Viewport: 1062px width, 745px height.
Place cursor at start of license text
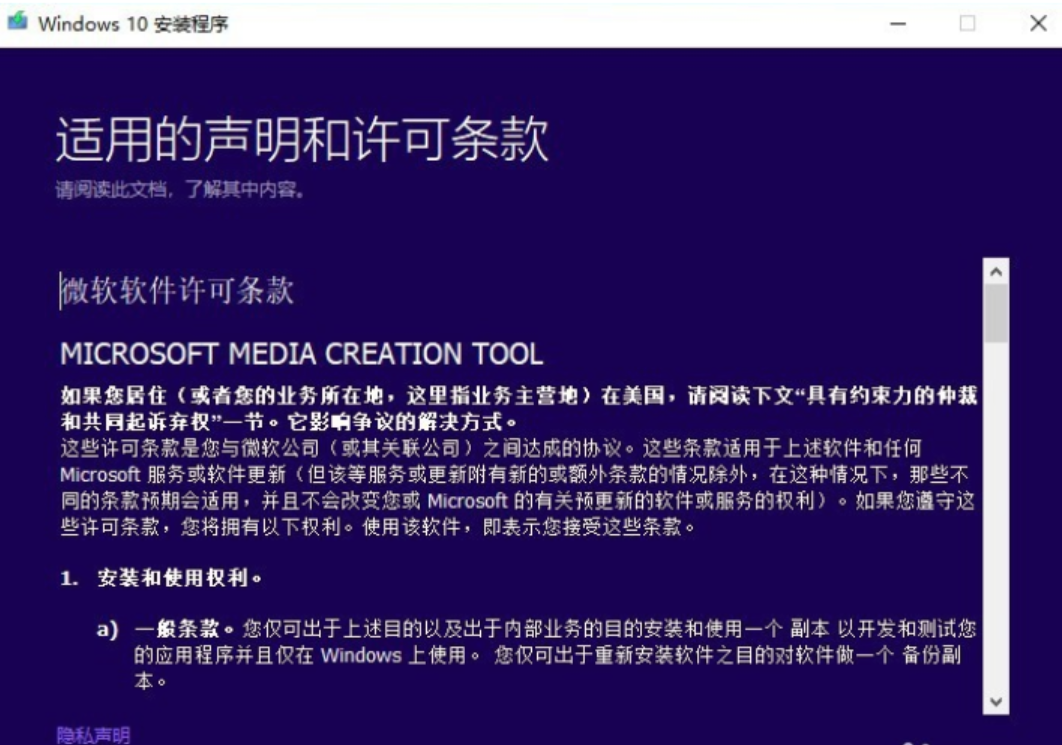tap(62, 291)
